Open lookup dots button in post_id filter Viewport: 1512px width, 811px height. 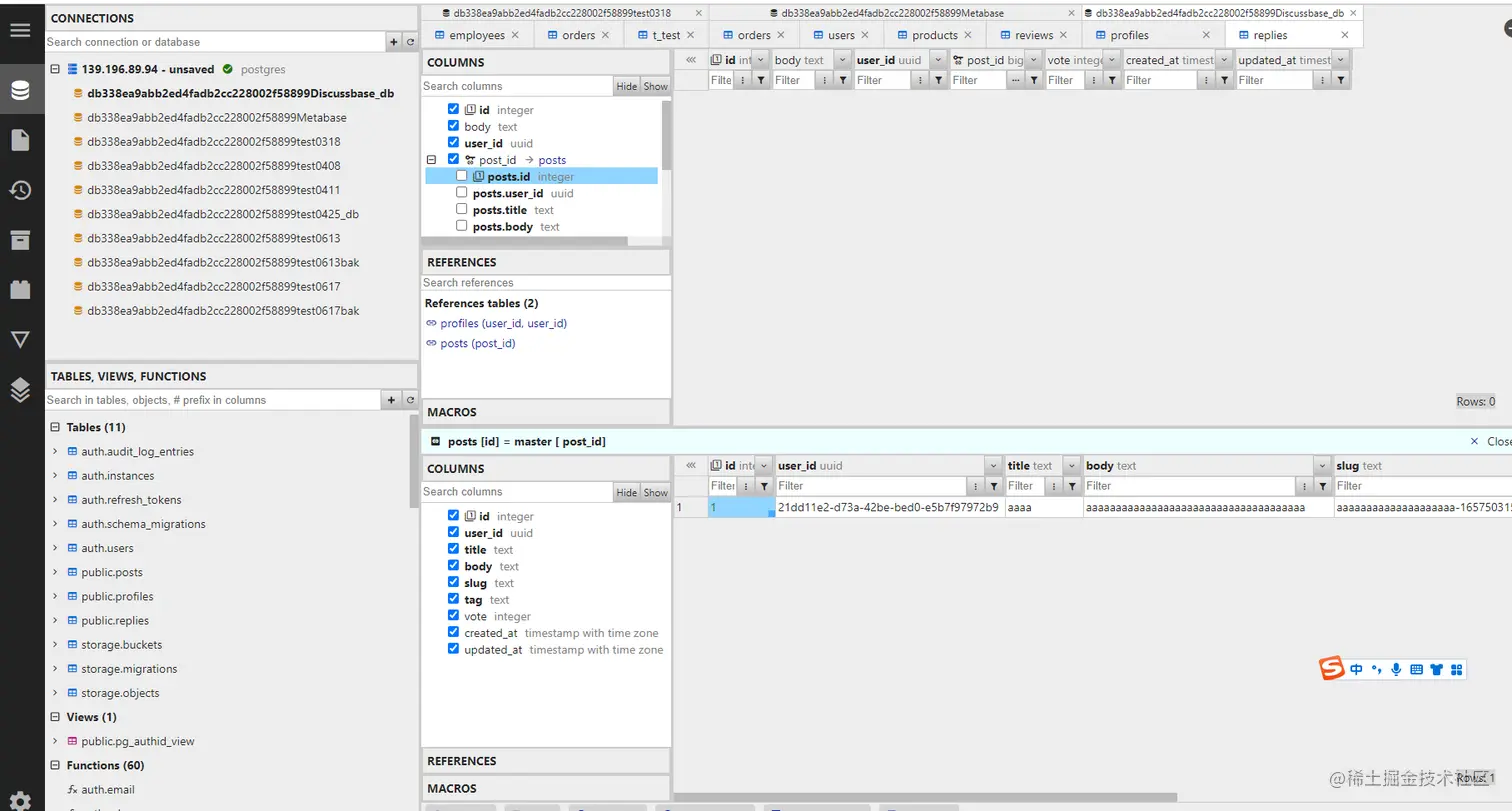tap(1016, 80)
